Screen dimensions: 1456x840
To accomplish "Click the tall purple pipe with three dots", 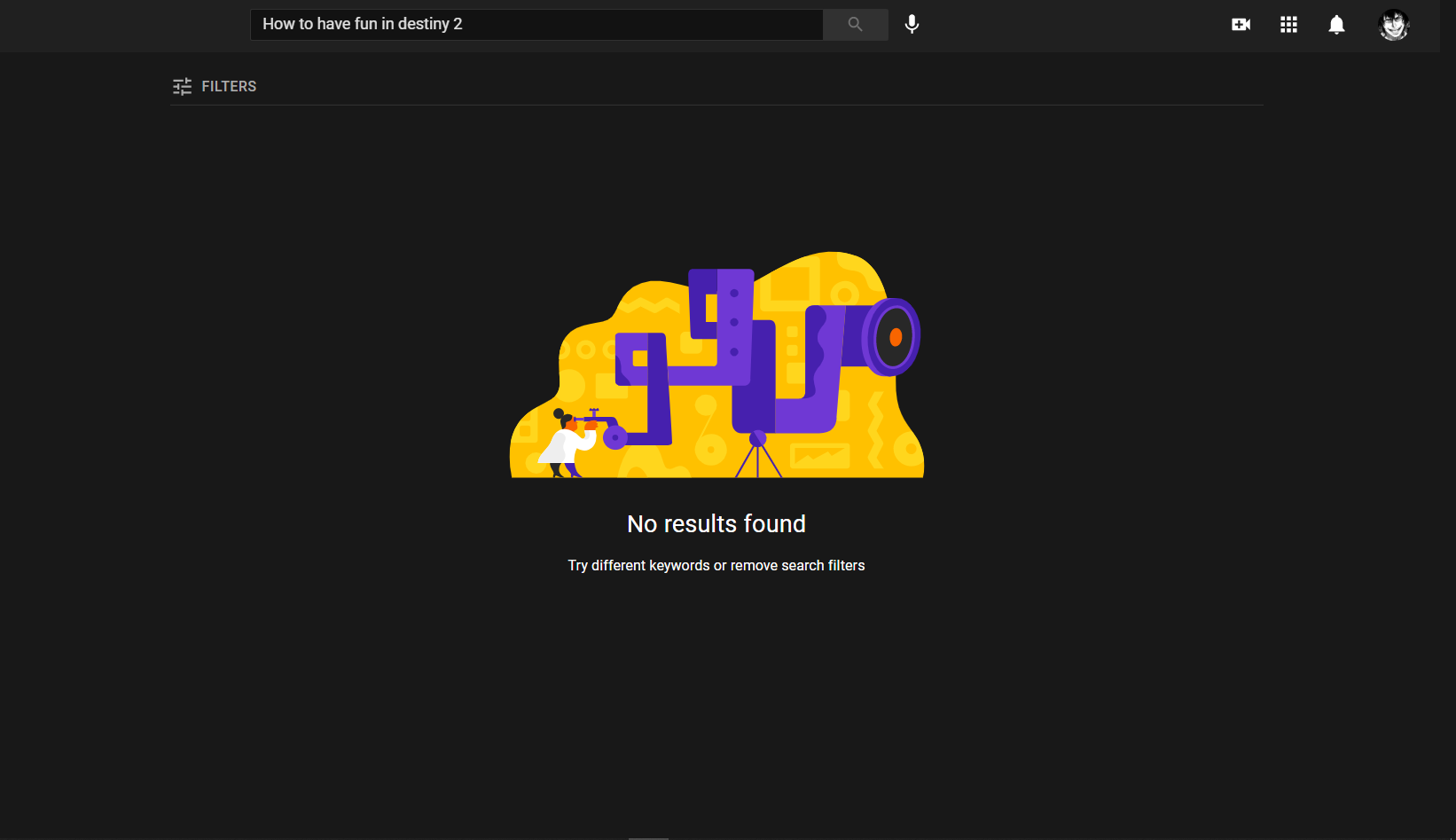I will pos(735,324).
